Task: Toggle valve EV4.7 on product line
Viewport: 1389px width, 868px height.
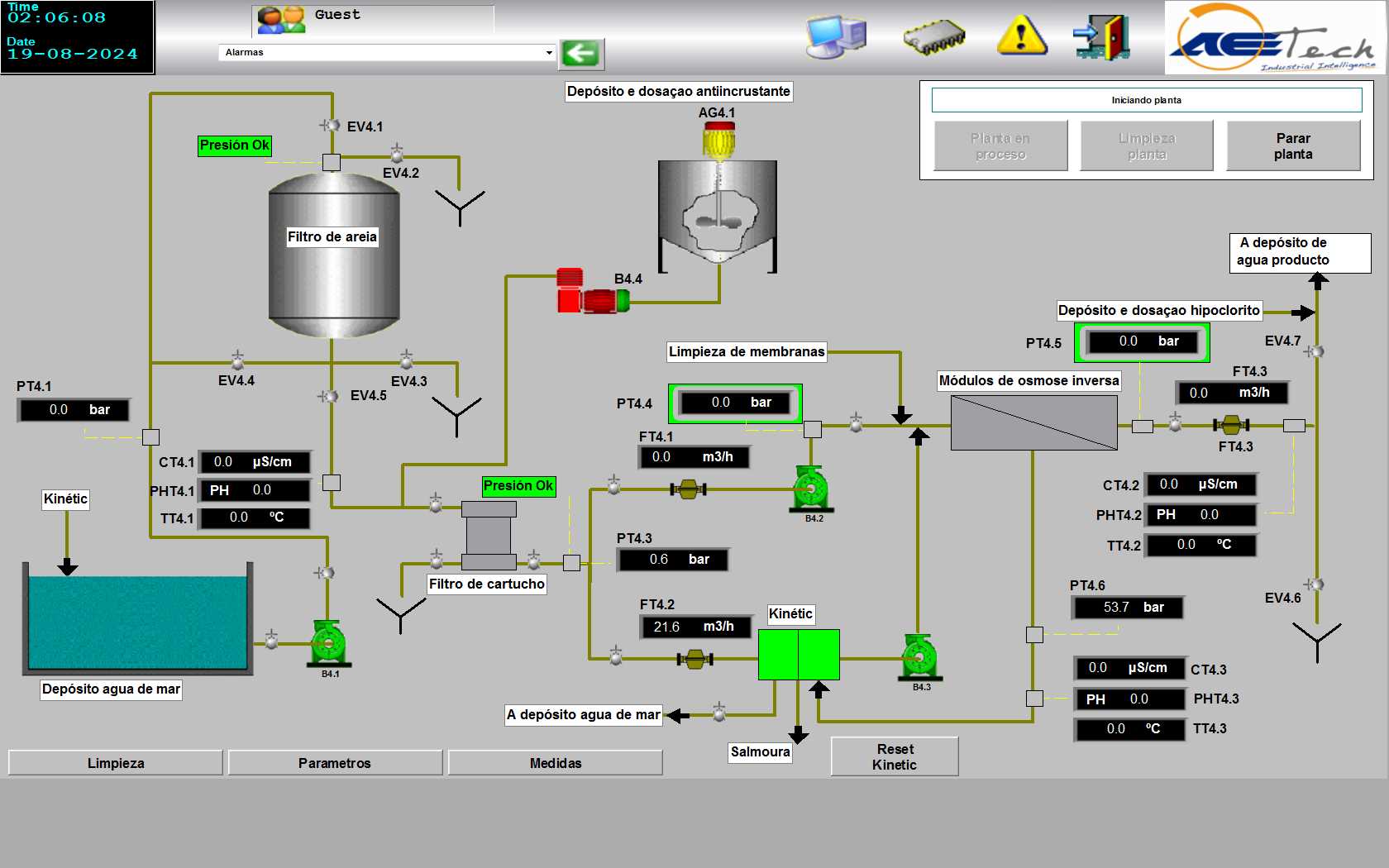Action: tap(1315, 351)
